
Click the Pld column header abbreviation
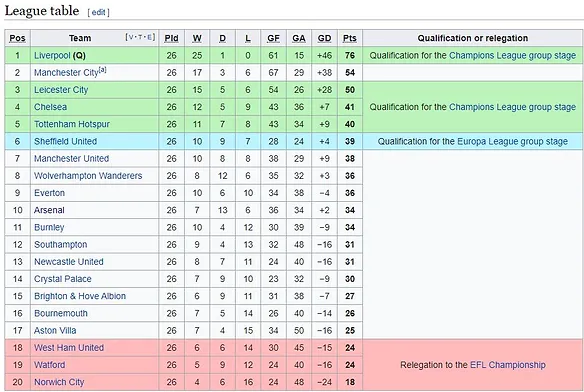point(171,38)
